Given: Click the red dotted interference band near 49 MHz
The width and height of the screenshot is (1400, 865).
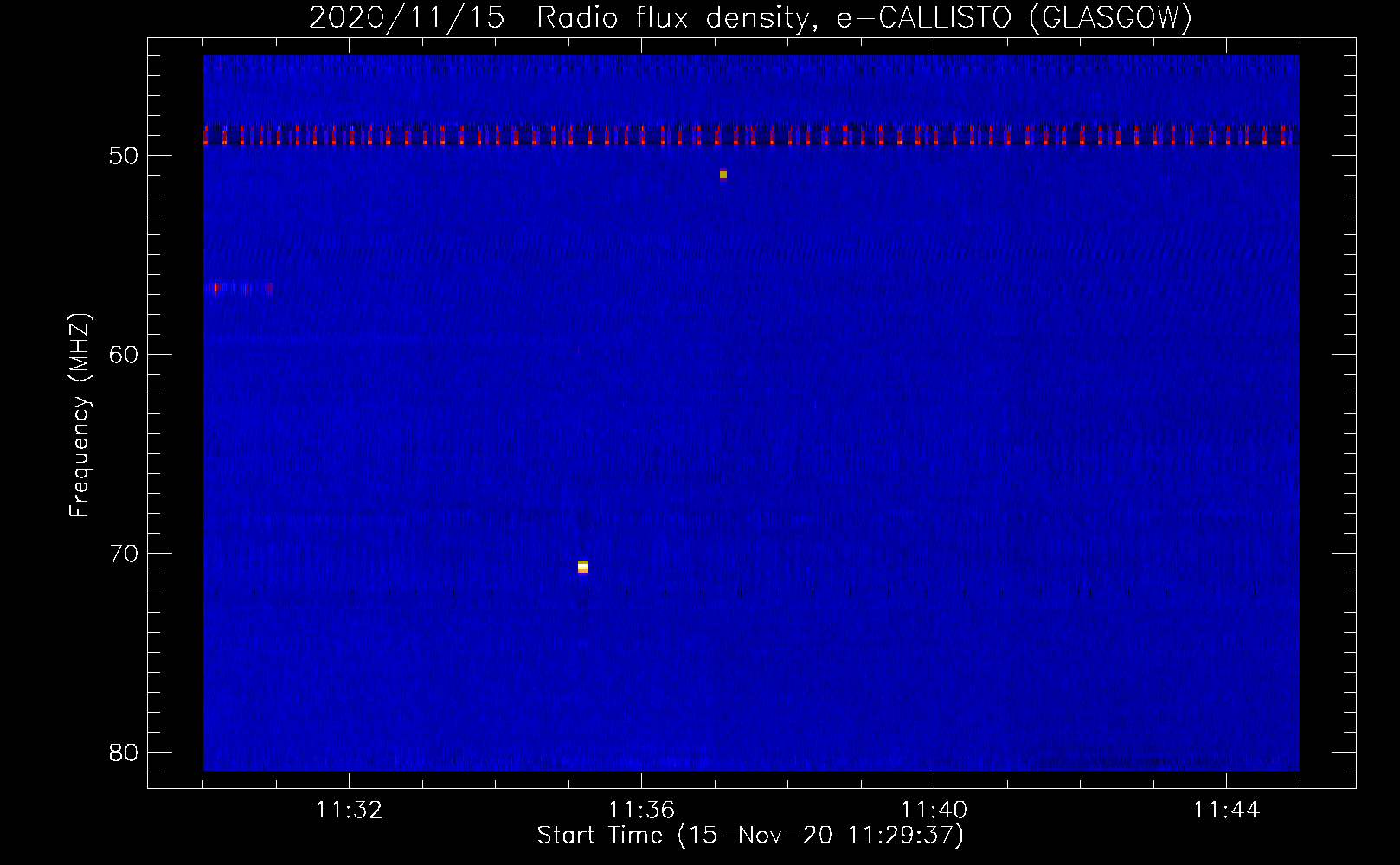Looking at the screenshot, I should 751,137.
